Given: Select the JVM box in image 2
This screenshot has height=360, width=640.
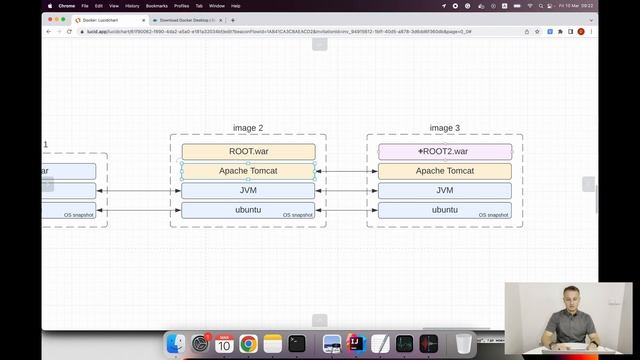Looking at the screenshot, I should point(248,191).
